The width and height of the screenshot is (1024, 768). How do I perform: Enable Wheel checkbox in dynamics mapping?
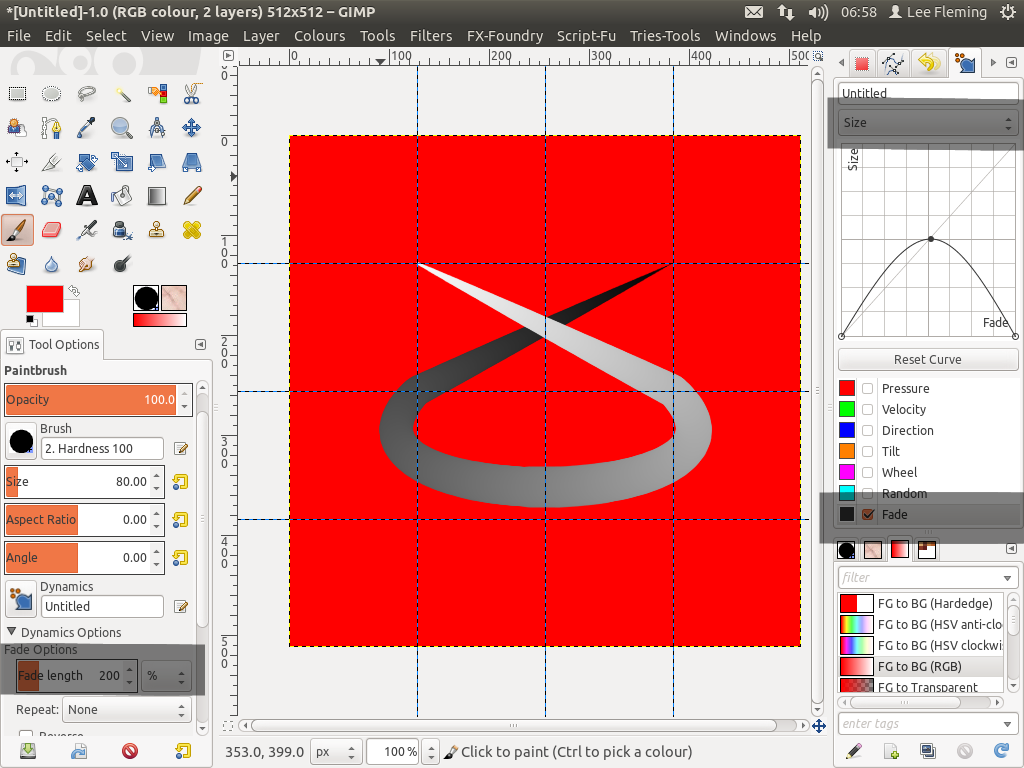pyautogui.click(x=867, y=472)
